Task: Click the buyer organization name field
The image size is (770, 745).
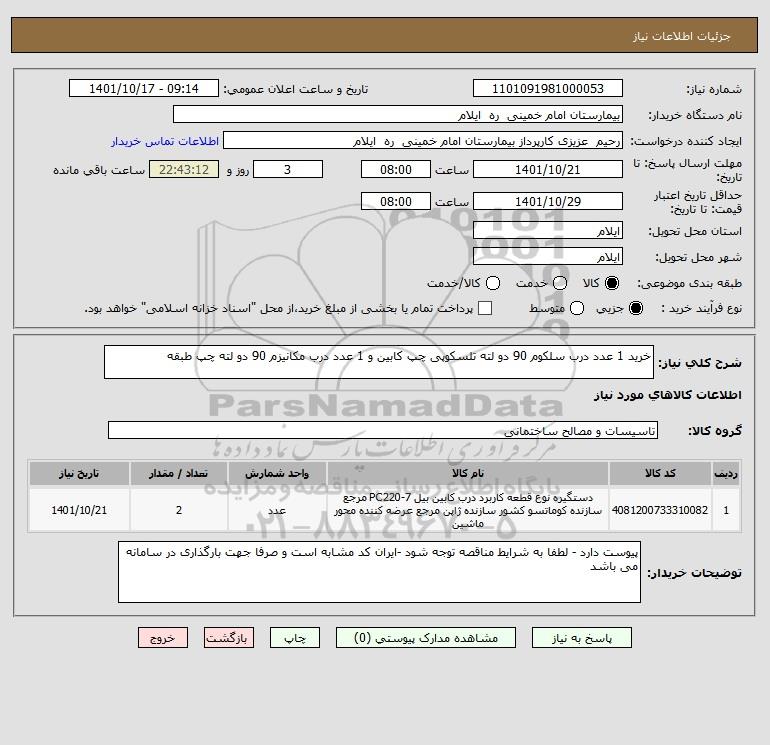Action: pyautogui.click(x=398, y=114)
